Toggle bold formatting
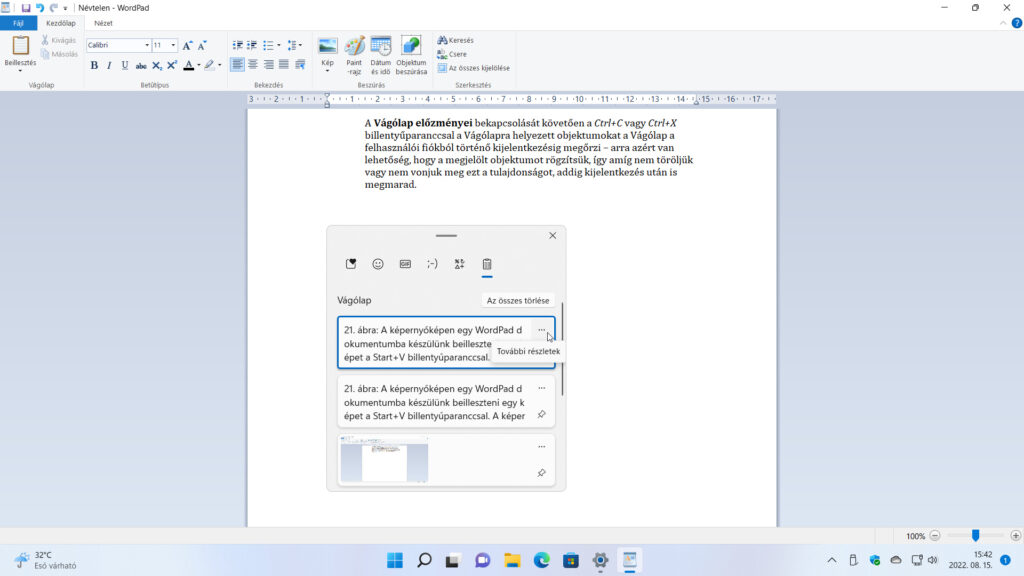Viewport: 1024px width, 576px height. 94,65
